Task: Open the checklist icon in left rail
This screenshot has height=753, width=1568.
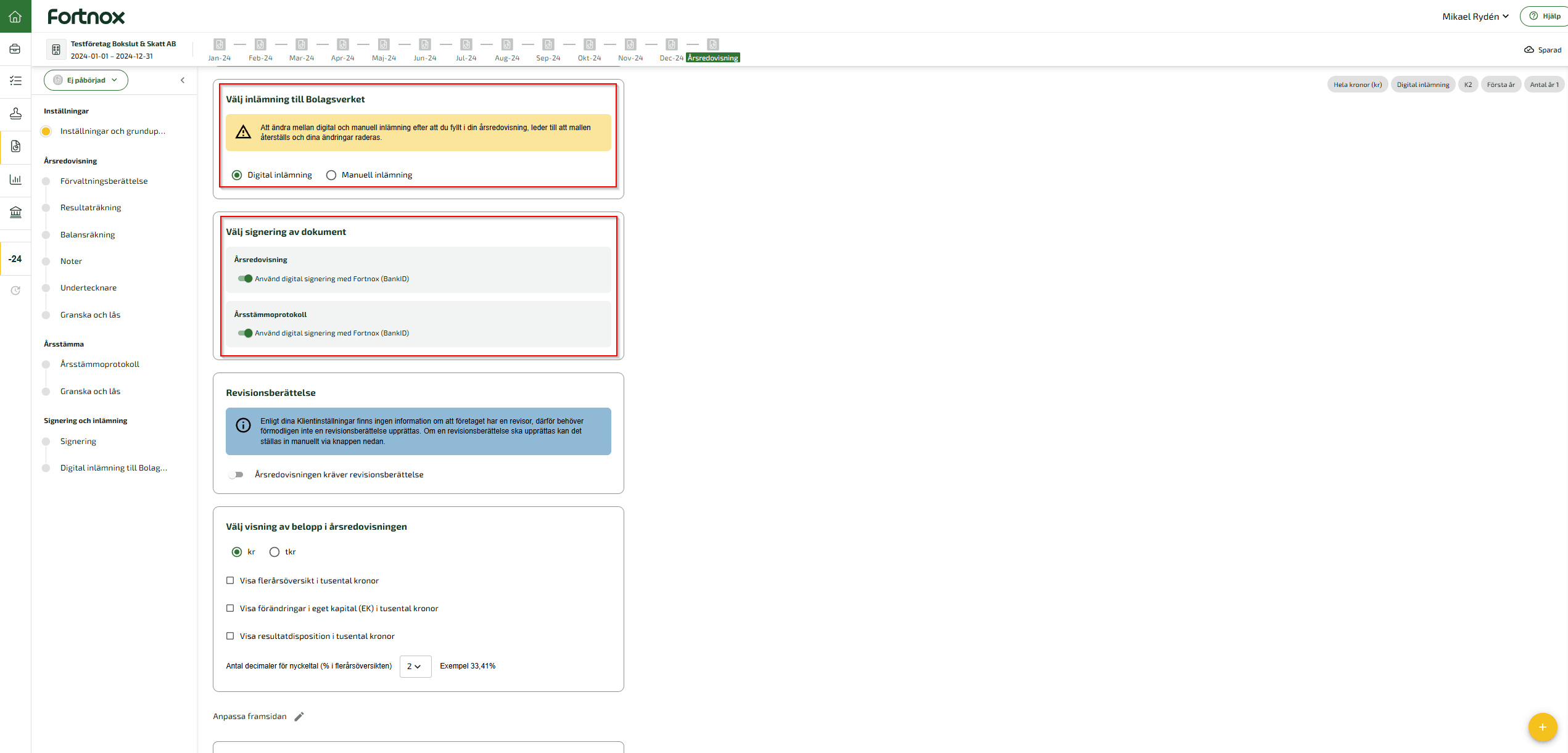Action: pos(15,81)
